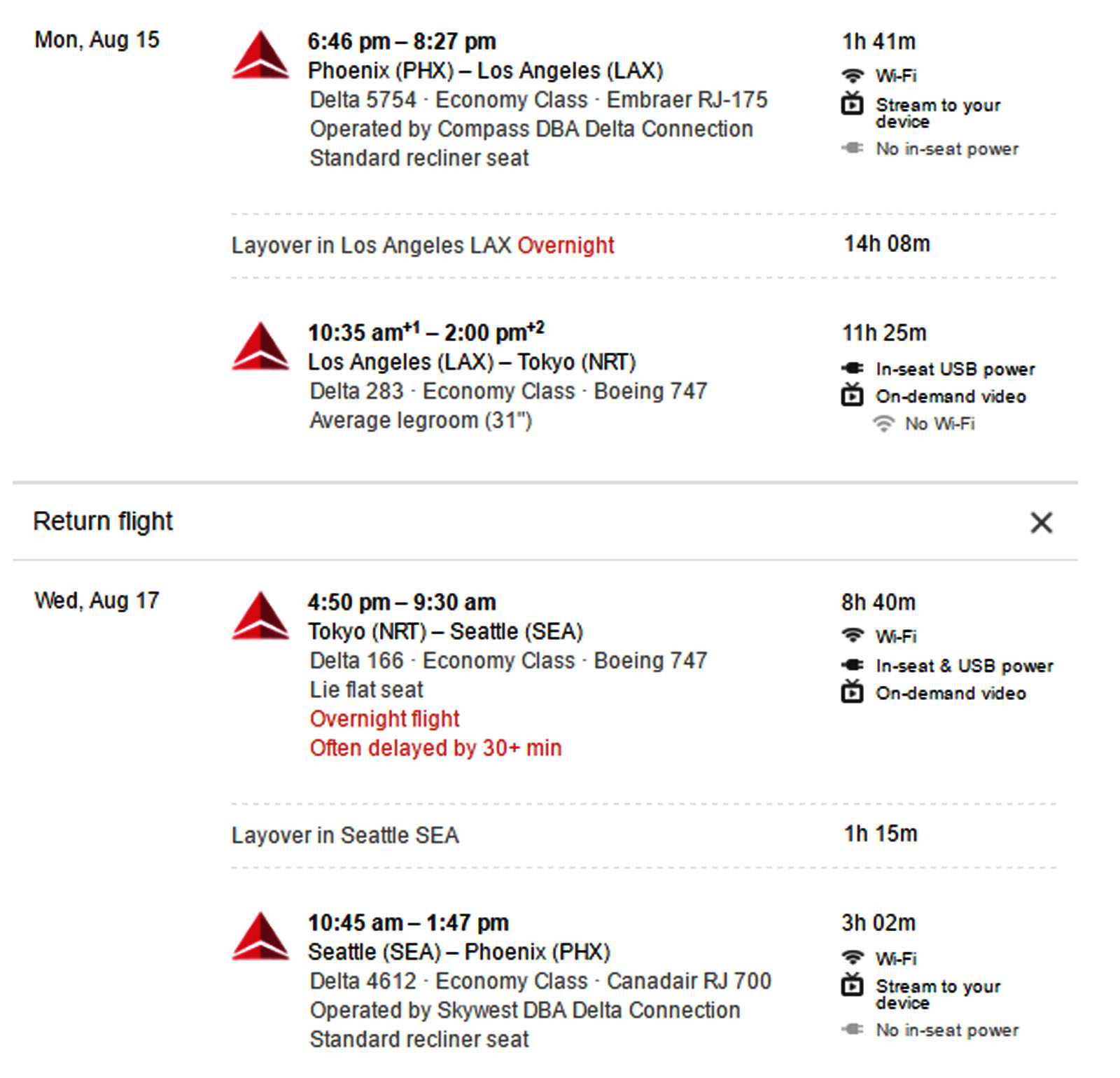Click the In-seat USB power plug icon
Screen dimensions: 1120x1078
[x=852, y=369]
